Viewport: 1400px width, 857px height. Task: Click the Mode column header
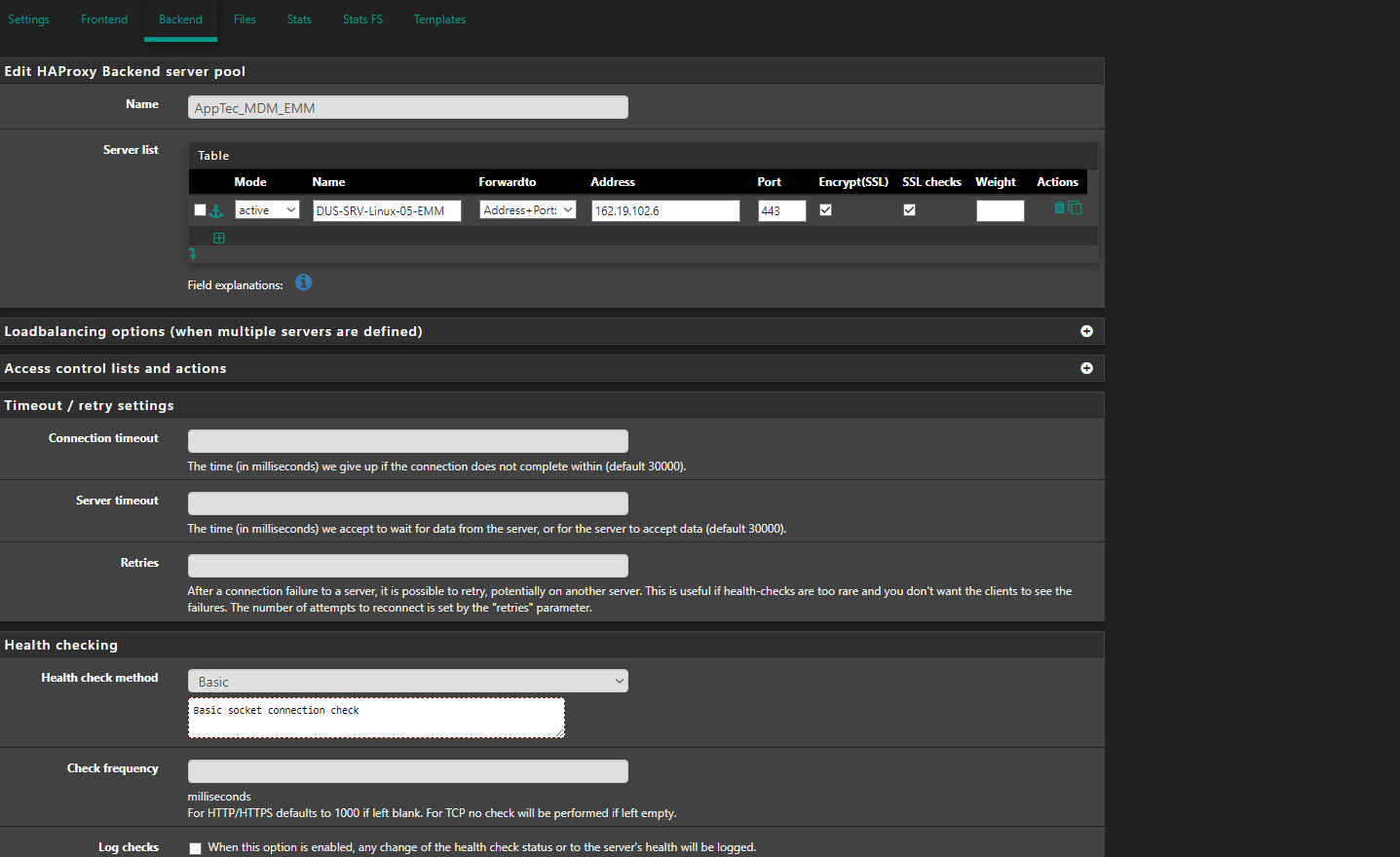tap(250, 182)
